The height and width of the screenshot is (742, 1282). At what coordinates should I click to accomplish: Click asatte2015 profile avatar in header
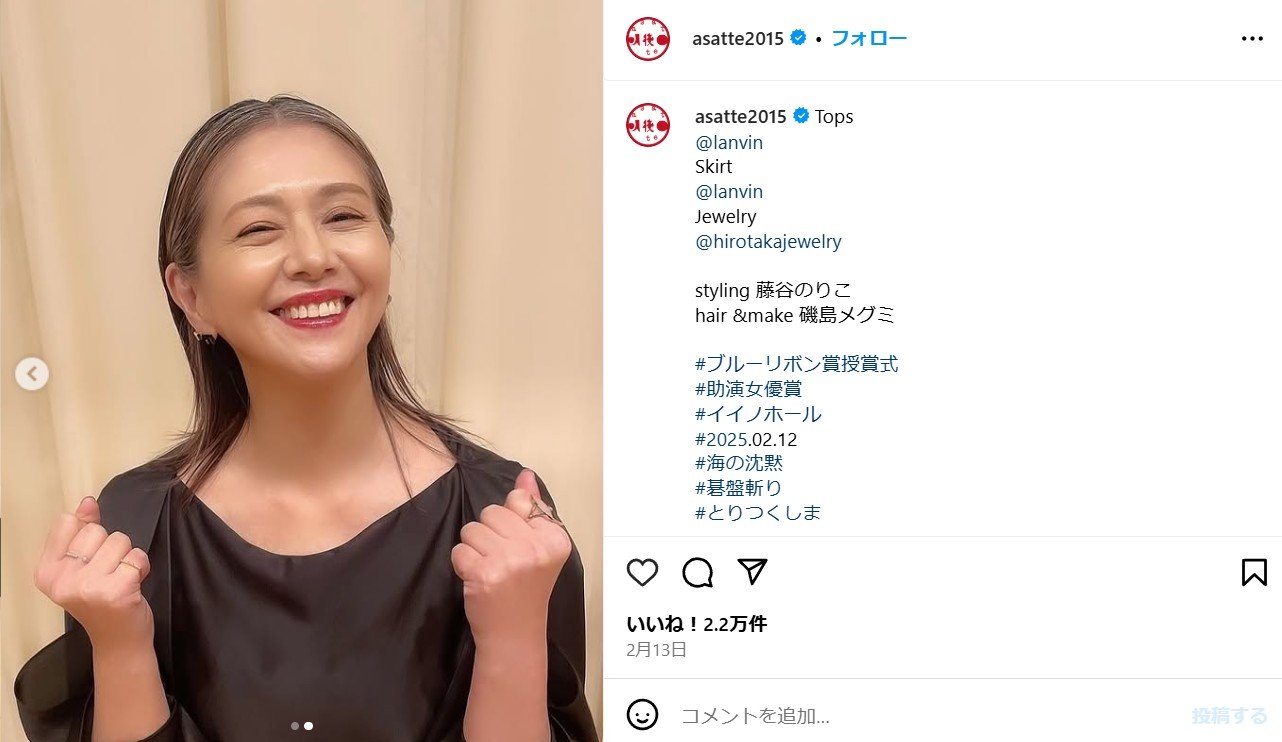coord(647,39)
